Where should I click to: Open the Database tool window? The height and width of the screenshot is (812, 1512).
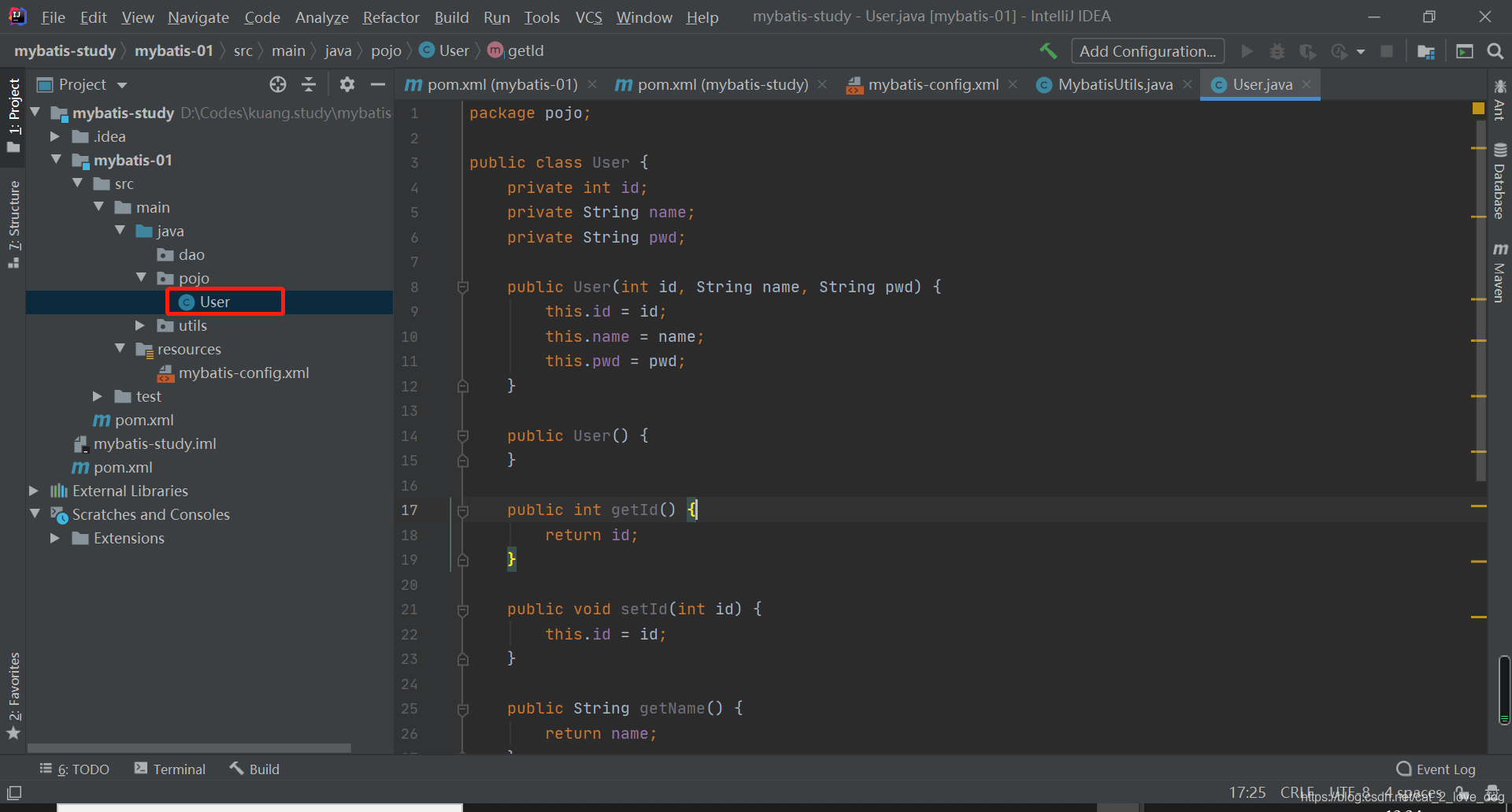click(x=1499, y=181)
